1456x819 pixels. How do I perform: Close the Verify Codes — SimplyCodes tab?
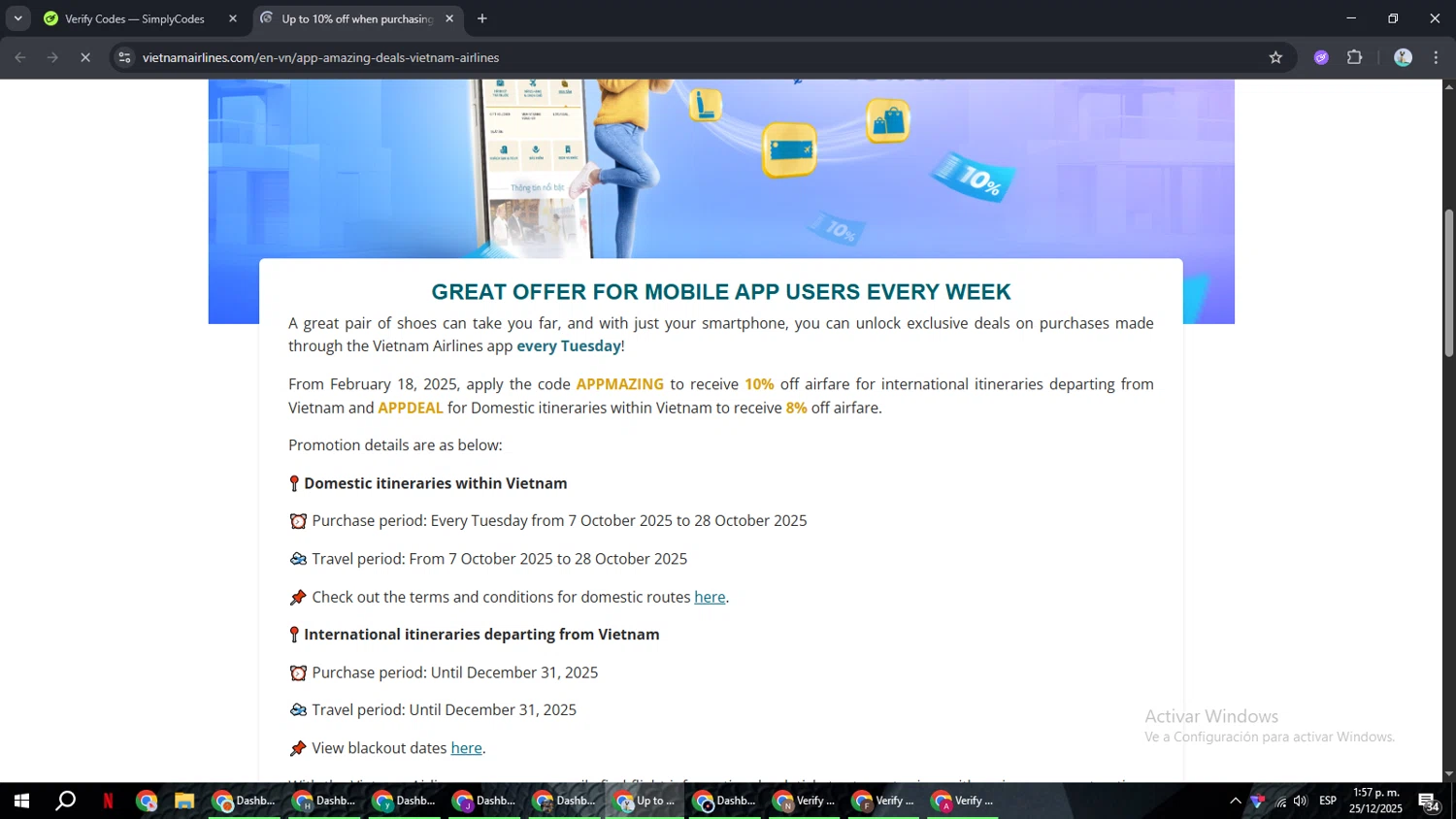[x=233, y=18]
